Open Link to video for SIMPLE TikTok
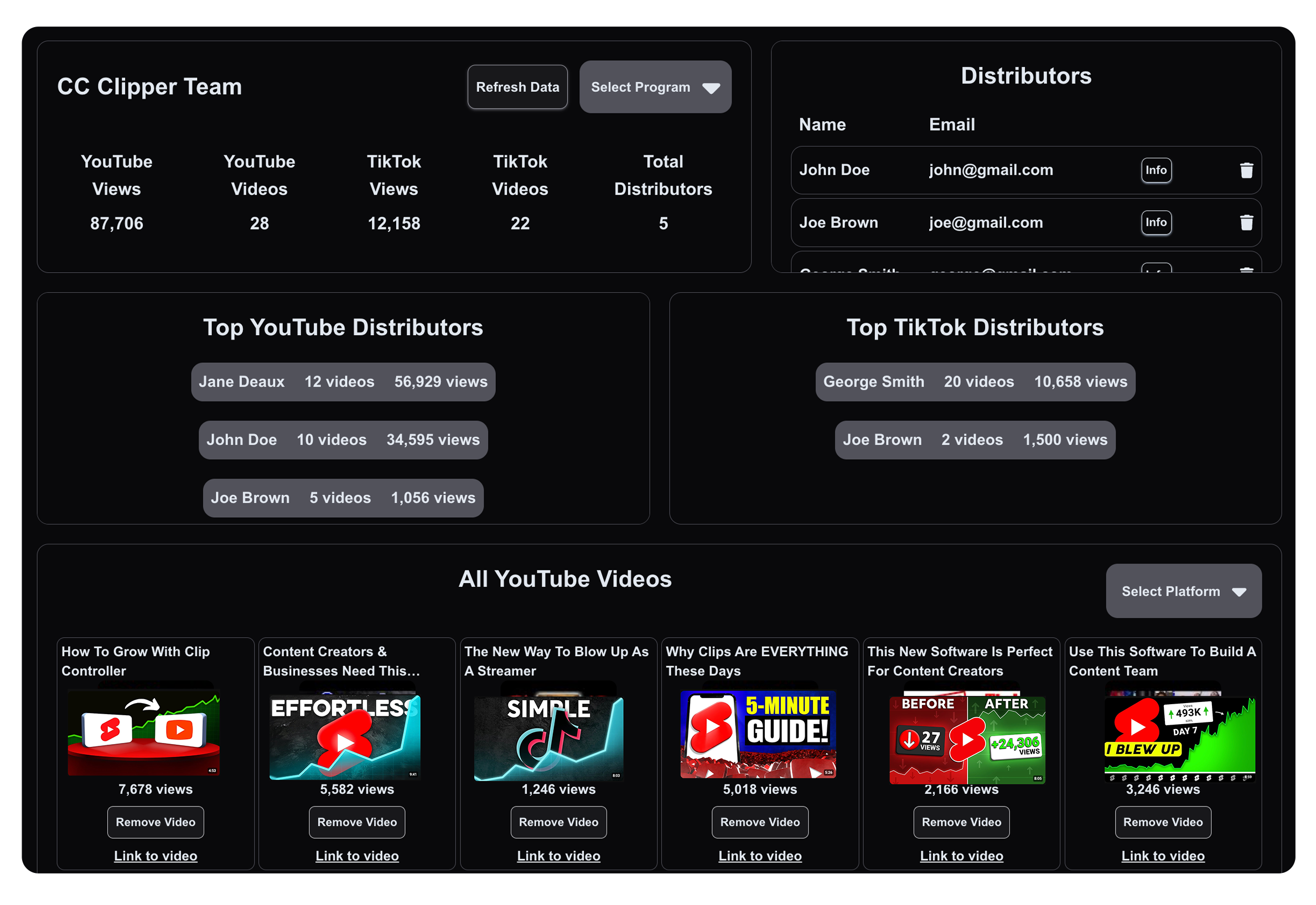Image resolution: width=1316 pixels, height=905 pixels. 558,857
